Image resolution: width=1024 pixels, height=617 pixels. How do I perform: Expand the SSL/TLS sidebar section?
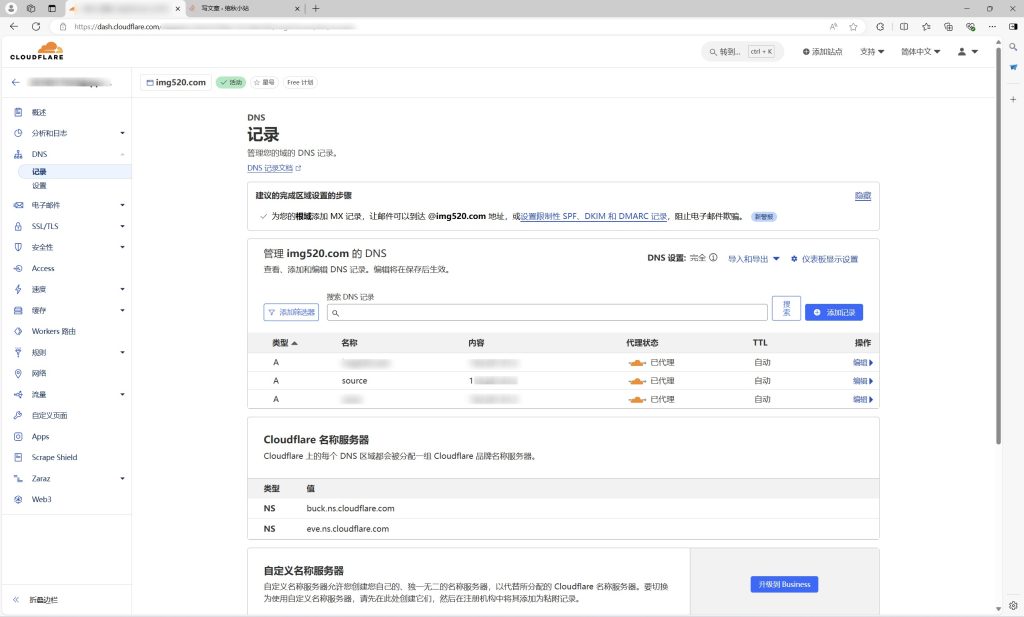coord(122,226)
